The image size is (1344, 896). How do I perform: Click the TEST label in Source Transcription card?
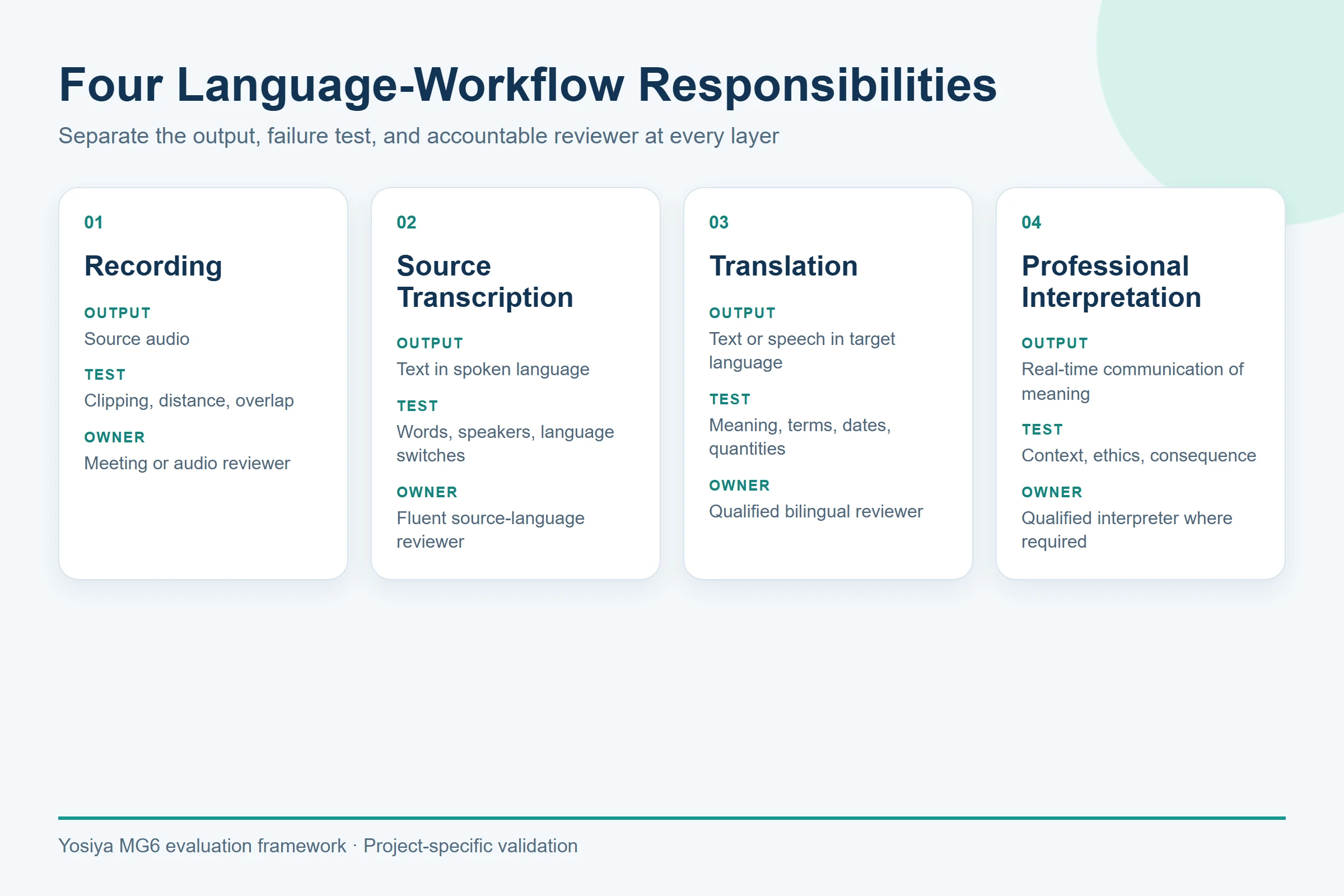(417, 407)
